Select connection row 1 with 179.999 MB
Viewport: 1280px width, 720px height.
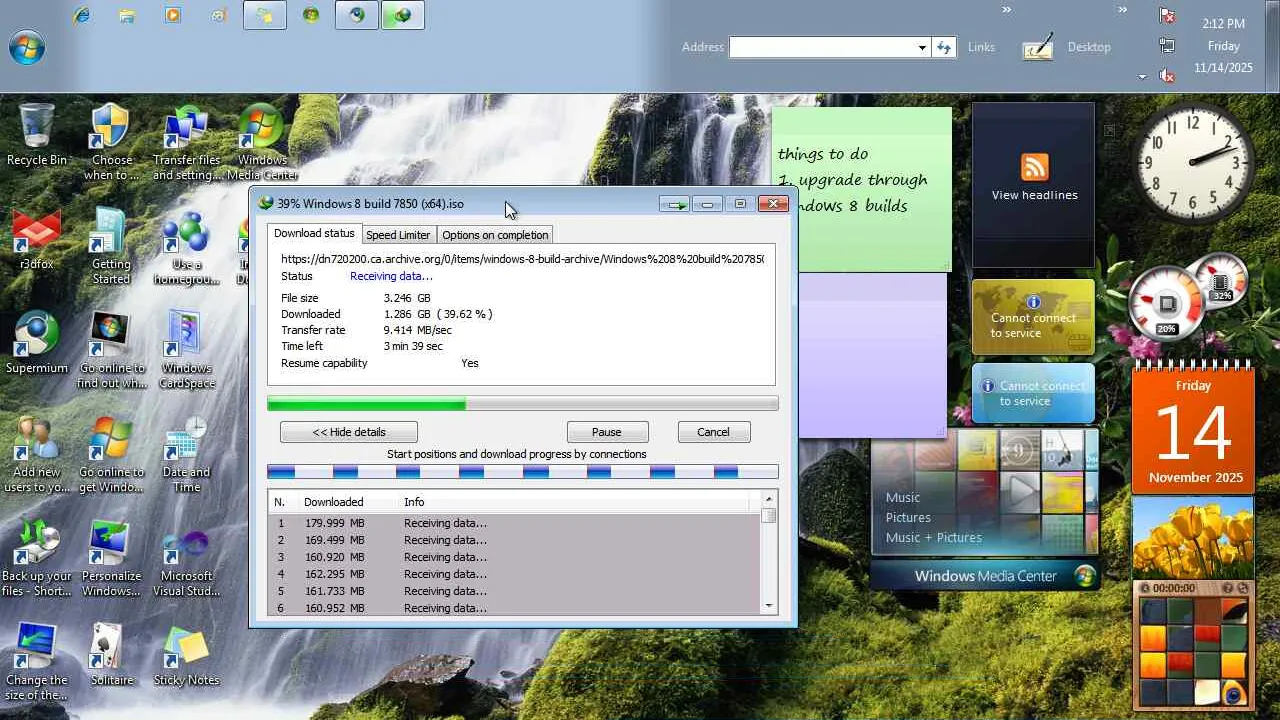pos(514,523)
